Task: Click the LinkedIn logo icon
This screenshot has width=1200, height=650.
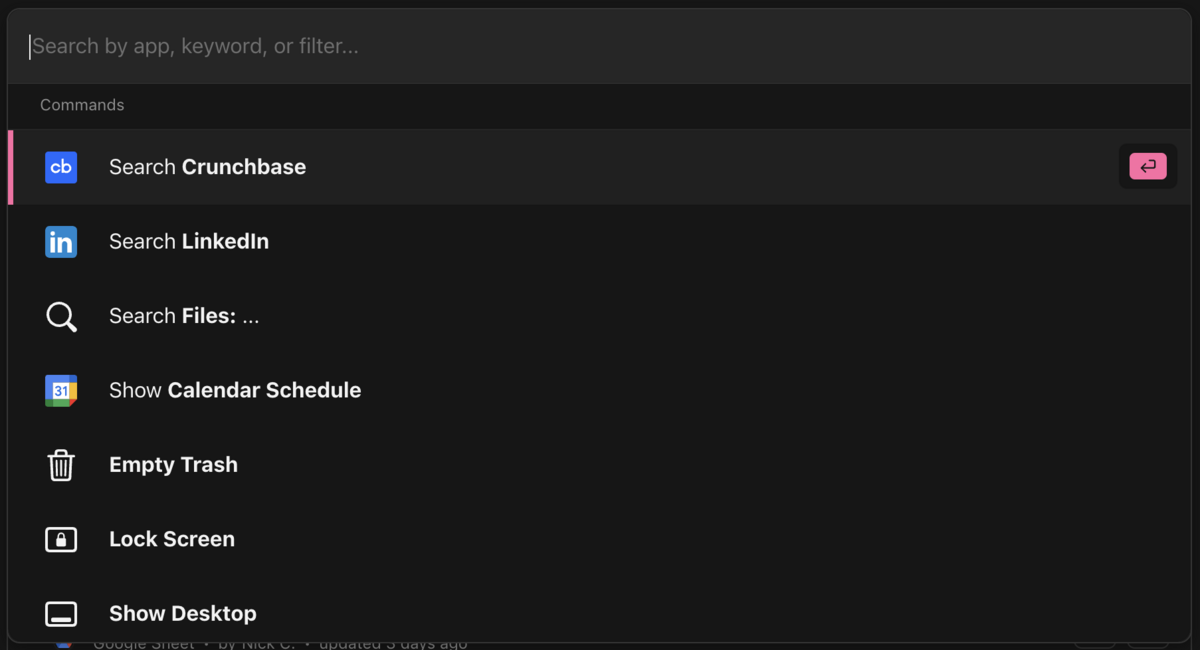Action: pyautogui.click(x=61, y=242)
